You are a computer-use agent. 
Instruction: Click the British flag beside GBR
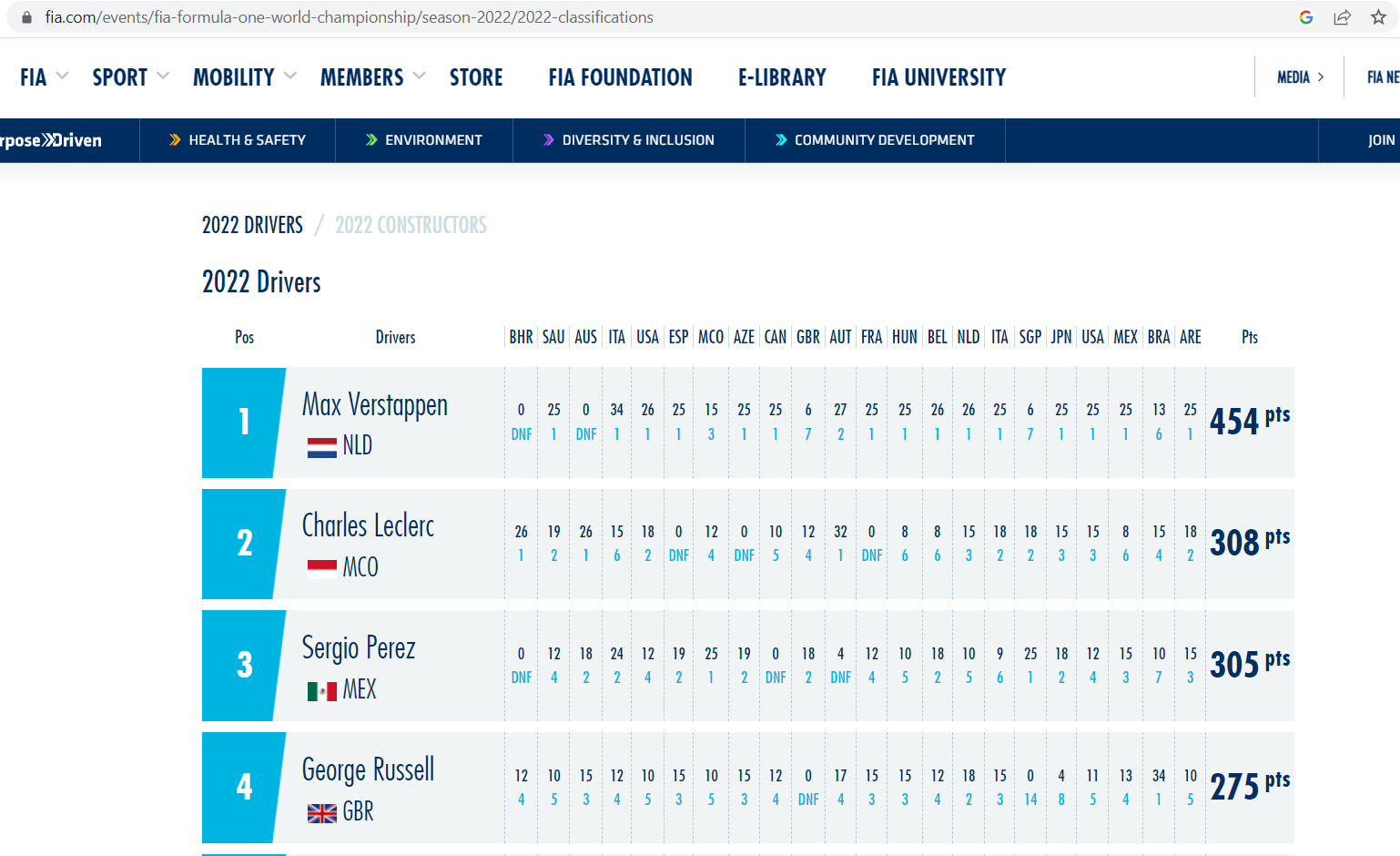pos(322,813)
